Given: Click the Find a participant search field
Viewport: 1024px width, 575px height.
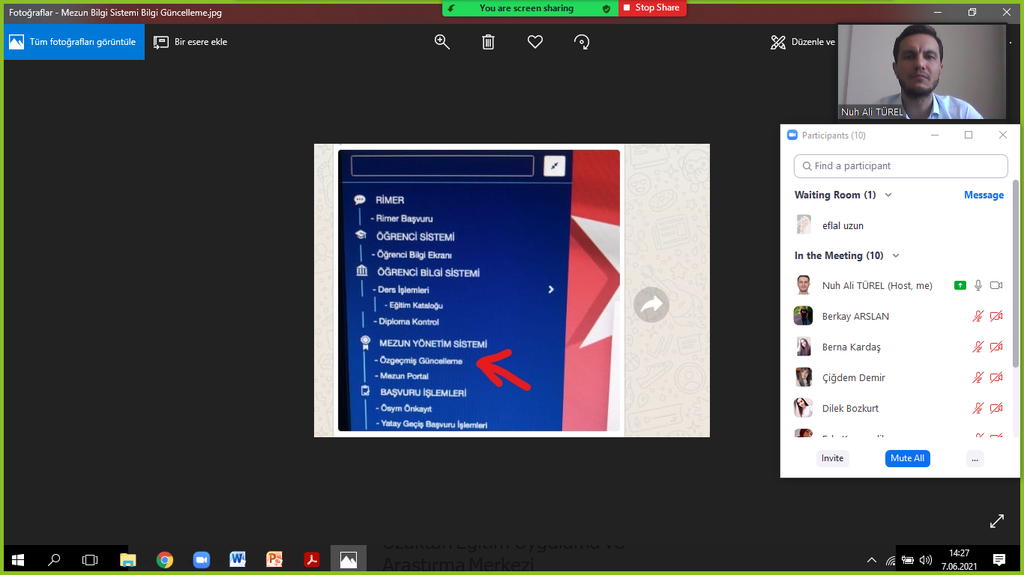Looking at the screenshot, I should coord(900,166).
